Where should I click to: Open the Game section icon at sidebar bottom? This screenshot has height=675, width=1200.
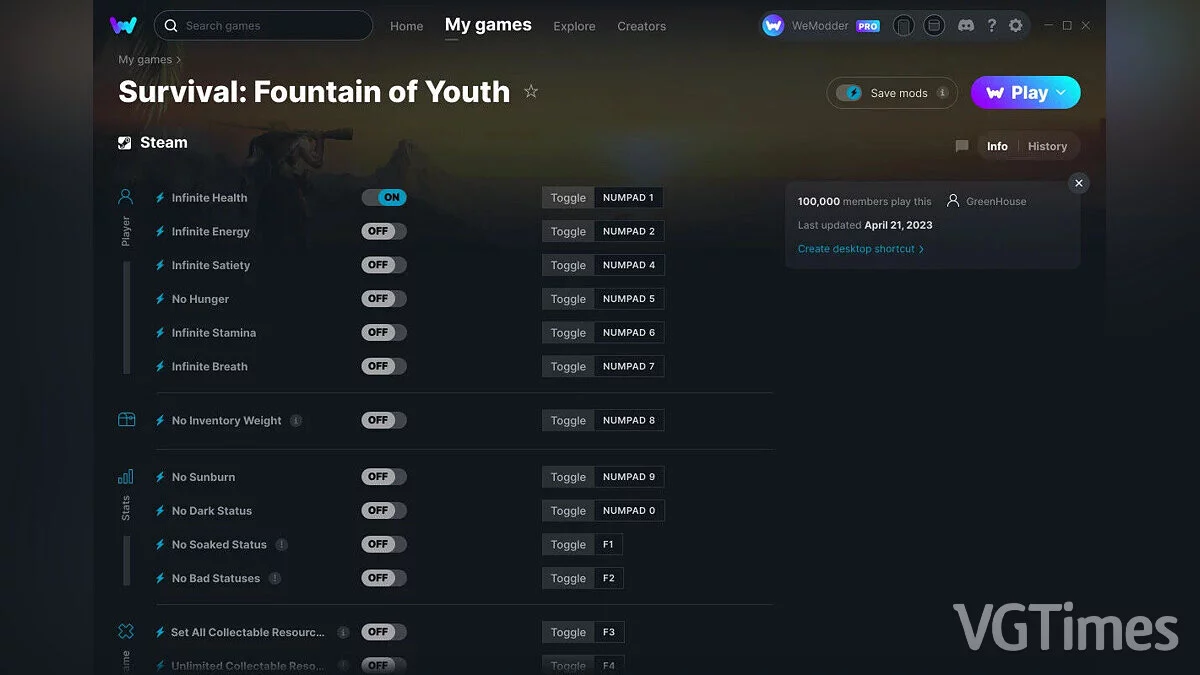coord(125,631)
